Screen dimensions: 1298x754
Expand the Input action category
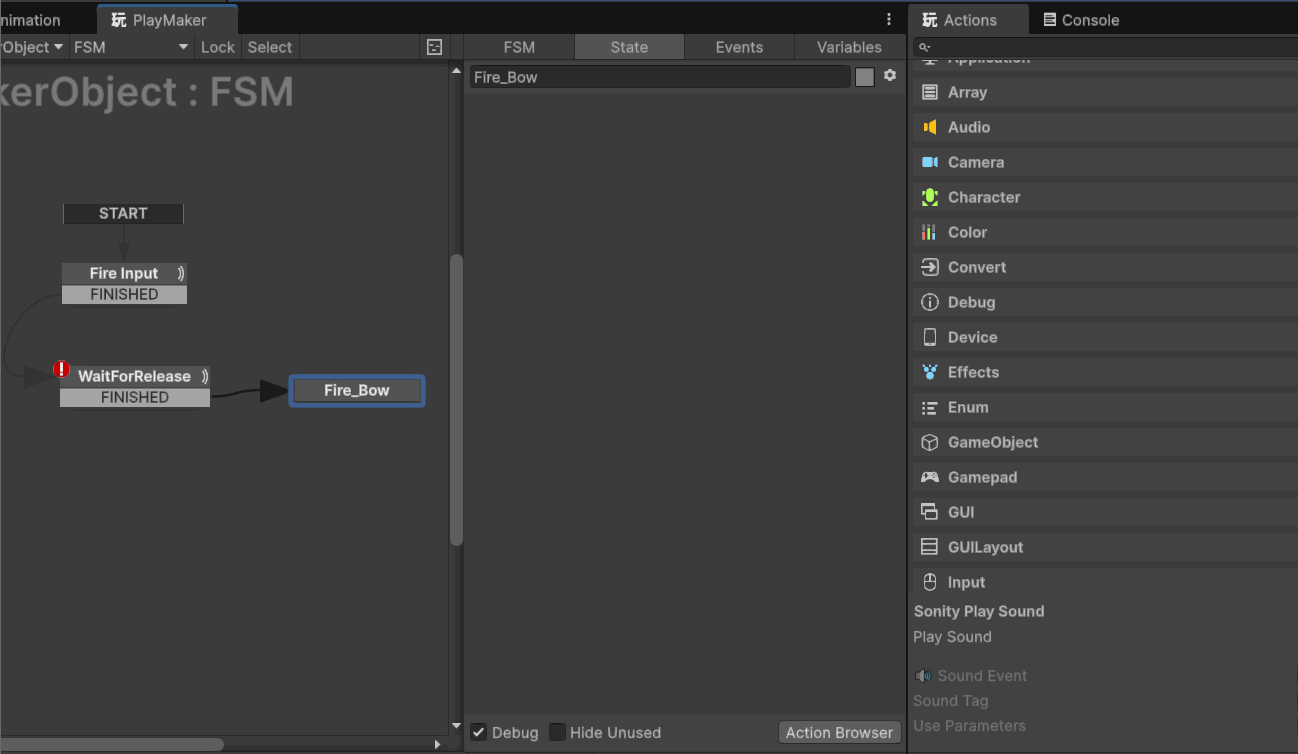pos(966,582)
